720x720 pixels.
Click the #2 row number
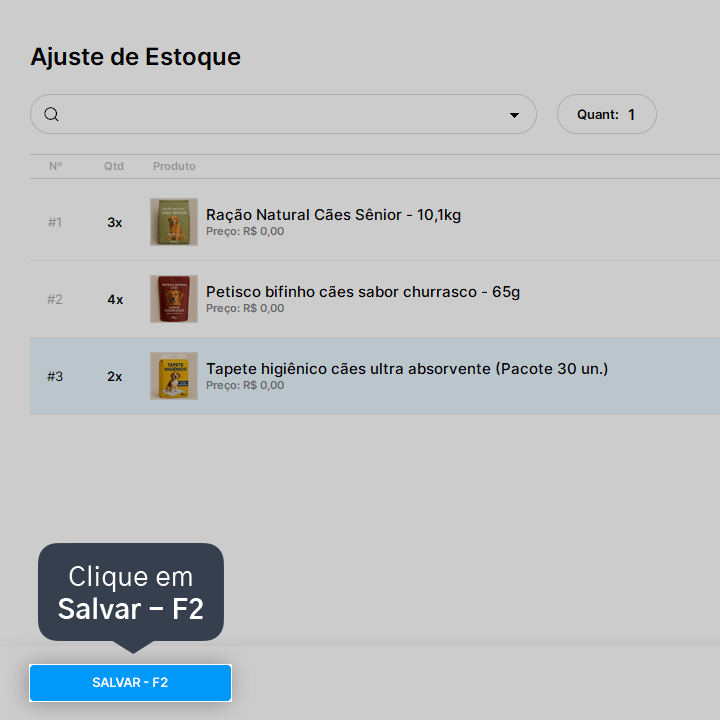pos(55,300)
